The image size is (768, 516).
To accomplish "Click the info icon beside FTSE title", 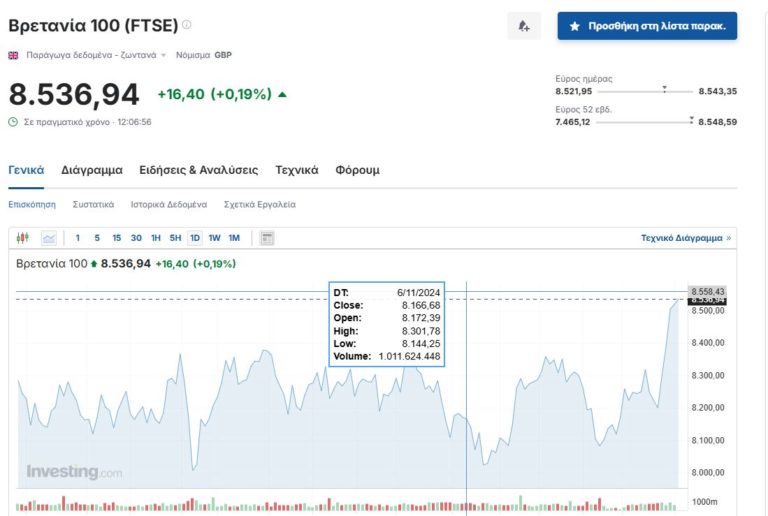I will pos(186,25).
